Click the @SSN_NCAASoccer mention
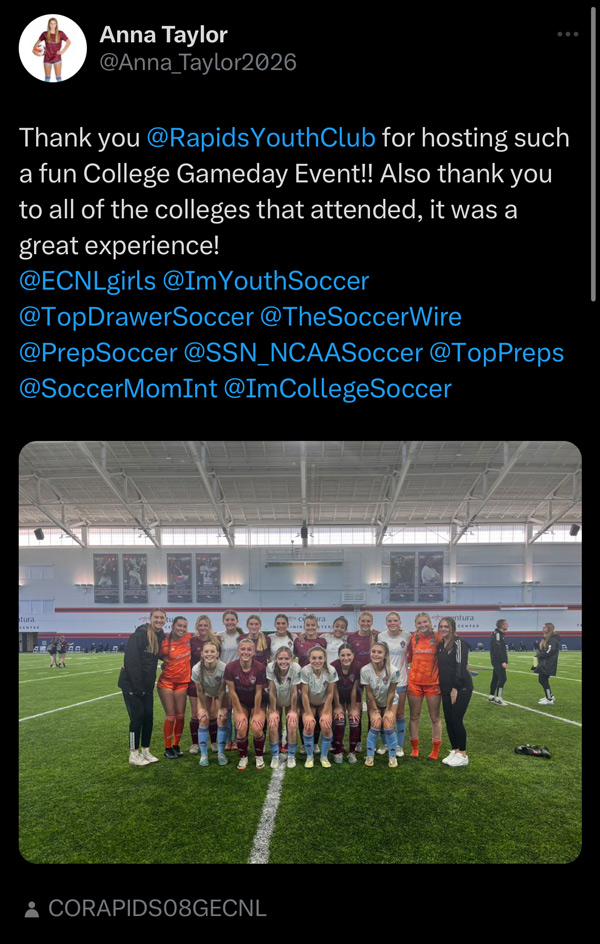This screenshot has height=944, width=600. [303, 353]
